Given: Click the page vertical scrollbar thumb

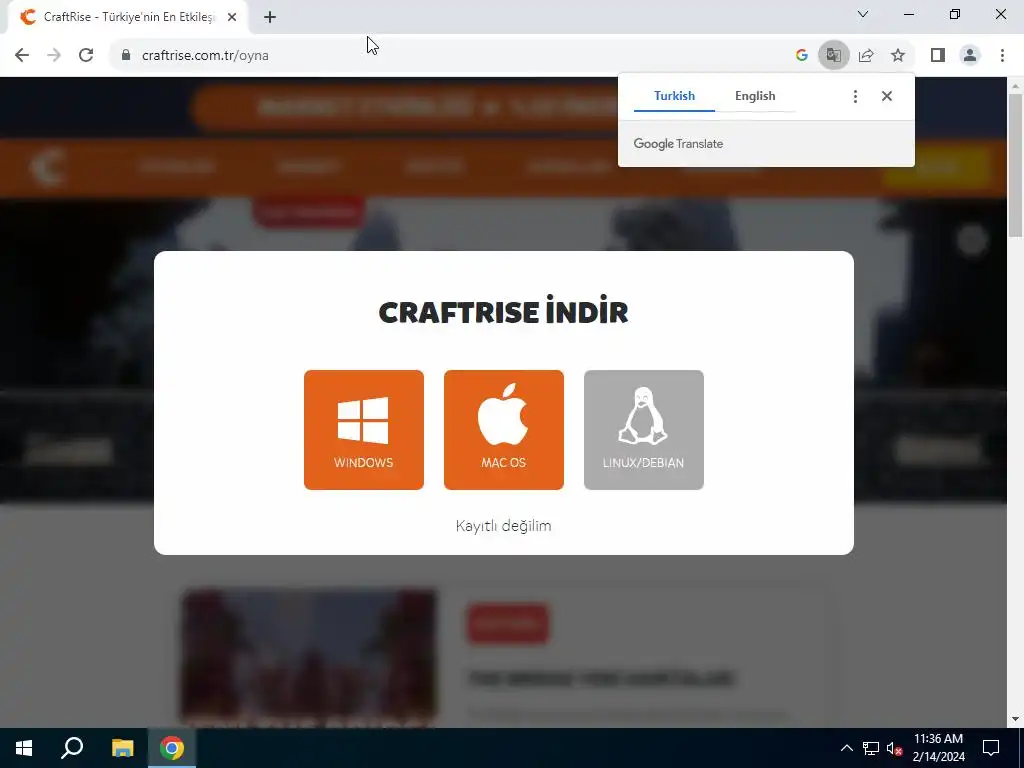Looking at the screenshot, I should click(x=1015, y=165).
